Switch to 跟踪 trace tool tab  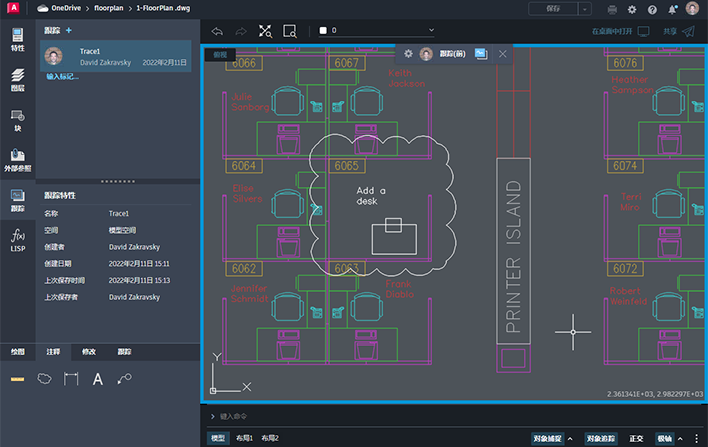point(124,352)
